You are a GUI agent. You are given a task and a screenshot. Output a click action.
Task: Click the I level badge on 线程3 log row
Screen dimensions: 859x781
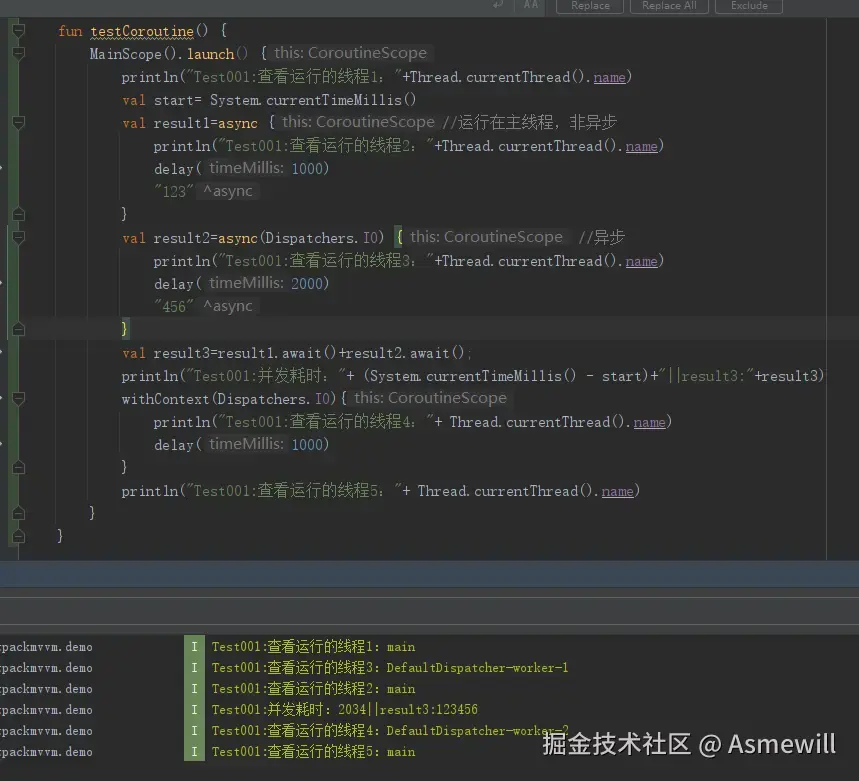[x=194, y=668]
